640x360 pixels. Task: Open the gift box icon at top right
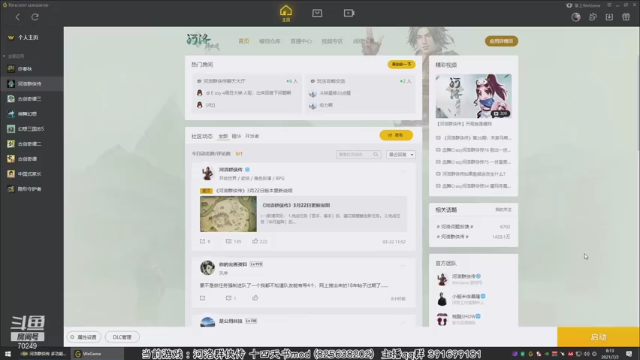click(x=626, y=17)
